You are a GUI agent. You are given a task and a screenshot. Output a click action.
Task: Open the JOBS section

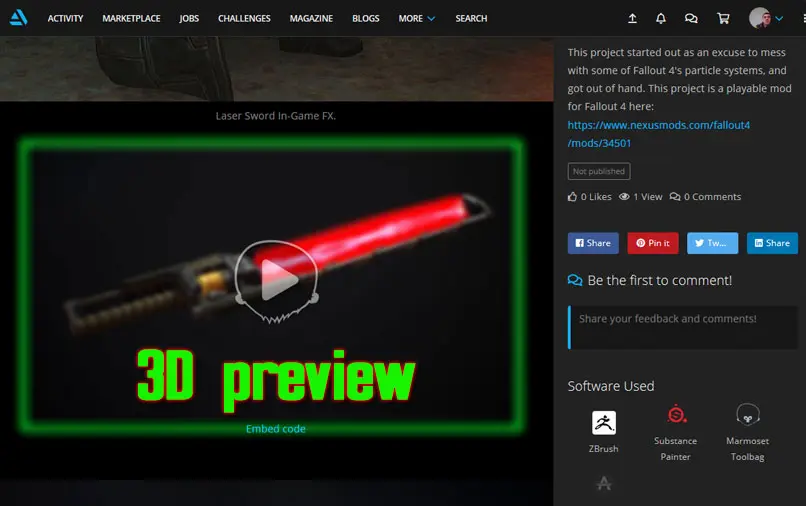(x=189, y=19)
